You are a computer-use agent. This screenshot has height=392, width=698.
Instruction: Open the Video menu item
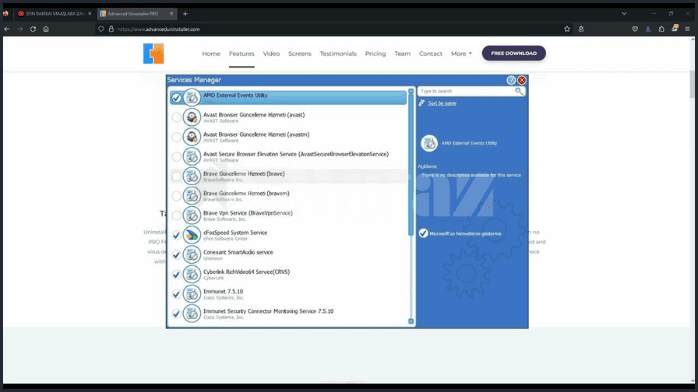tap(271, 53)
